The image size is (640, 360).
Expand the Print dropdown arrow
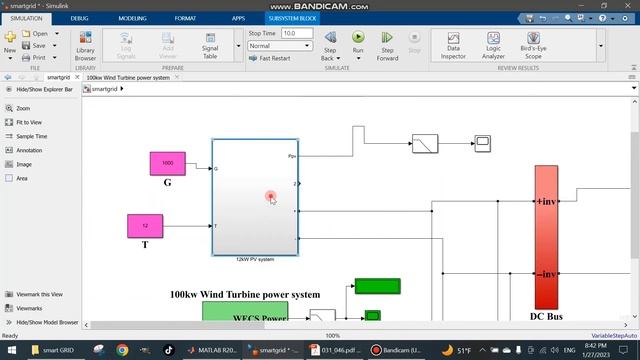pos(55,58)
